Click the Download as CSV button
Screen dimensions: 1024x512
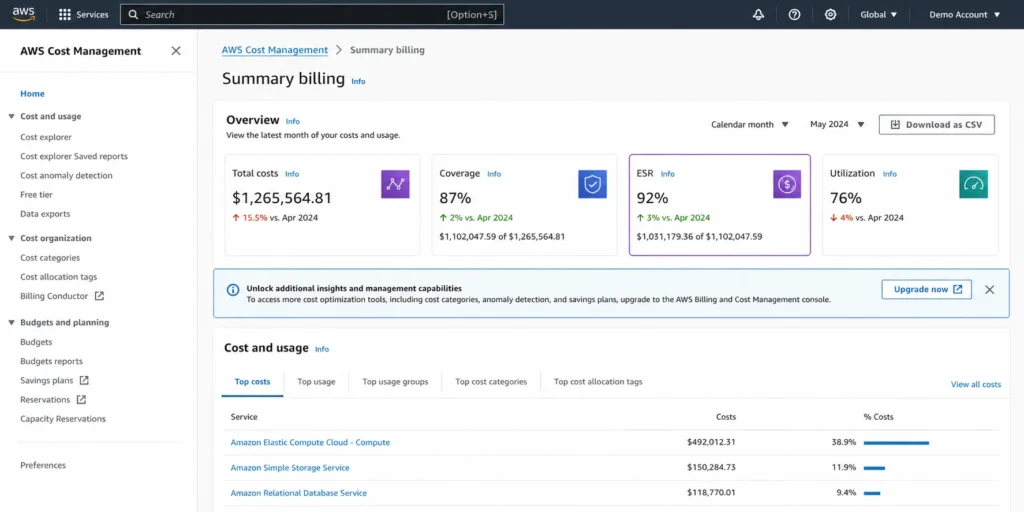(936, 125)
